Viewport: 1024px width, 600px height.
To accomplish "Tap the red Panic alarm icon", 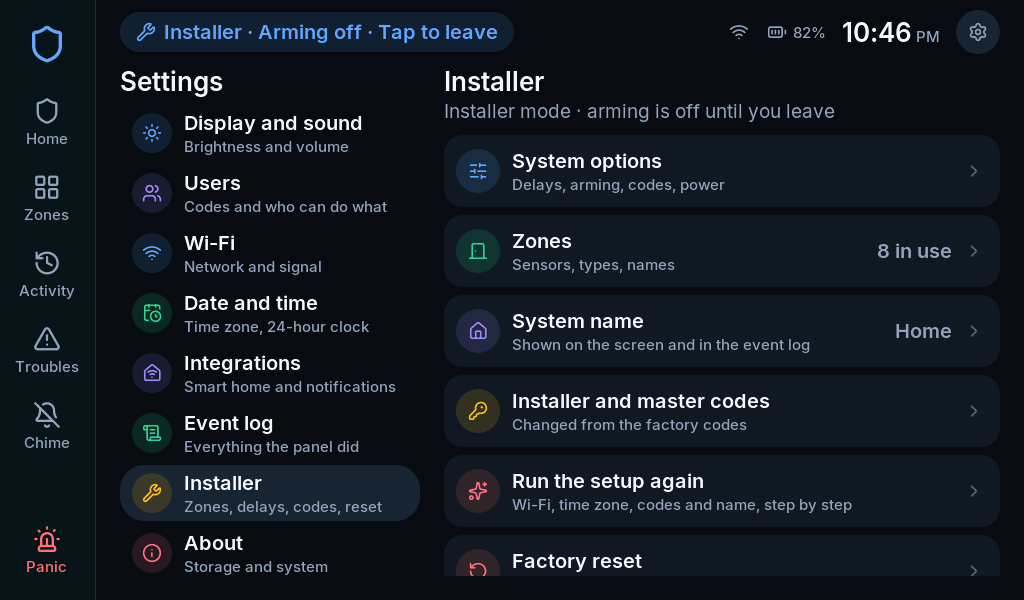I will pos(46,541).
